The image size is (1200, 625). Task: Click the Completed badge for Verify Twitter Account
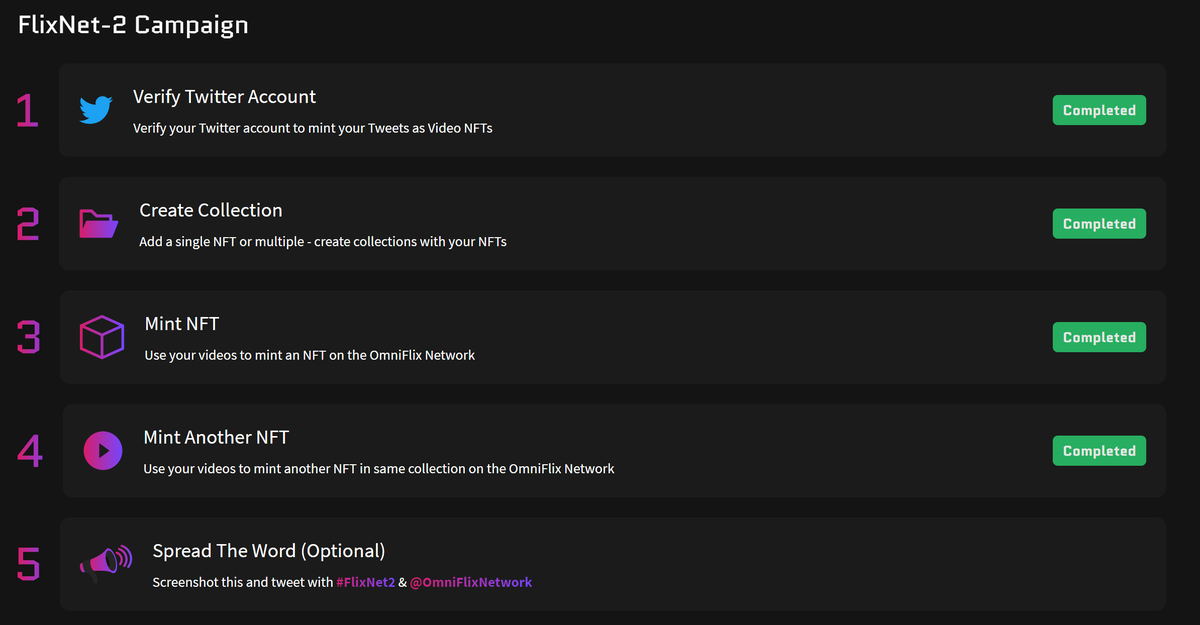click(1099, 110)
